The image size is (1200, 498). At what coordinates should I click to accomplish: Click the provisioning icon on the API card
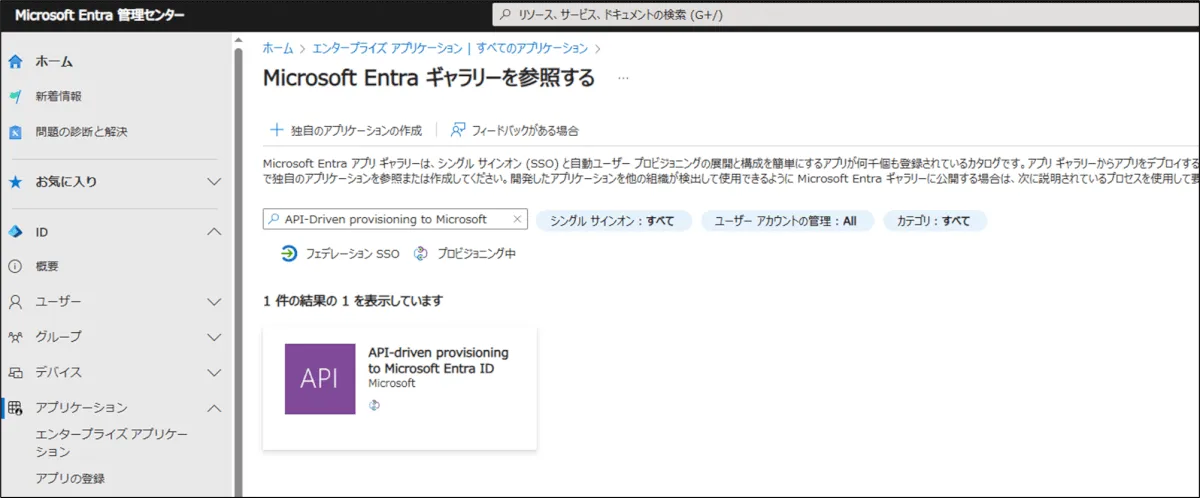point(375,405)
